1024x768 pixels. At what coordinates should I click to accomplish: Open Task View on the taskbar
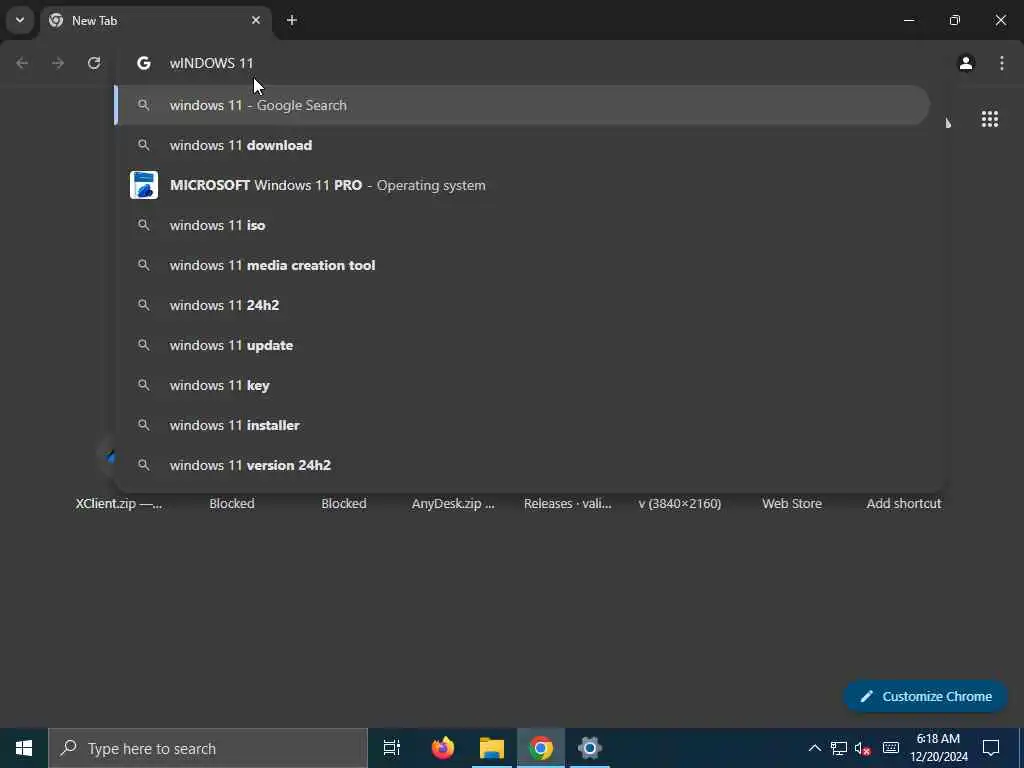392,748
